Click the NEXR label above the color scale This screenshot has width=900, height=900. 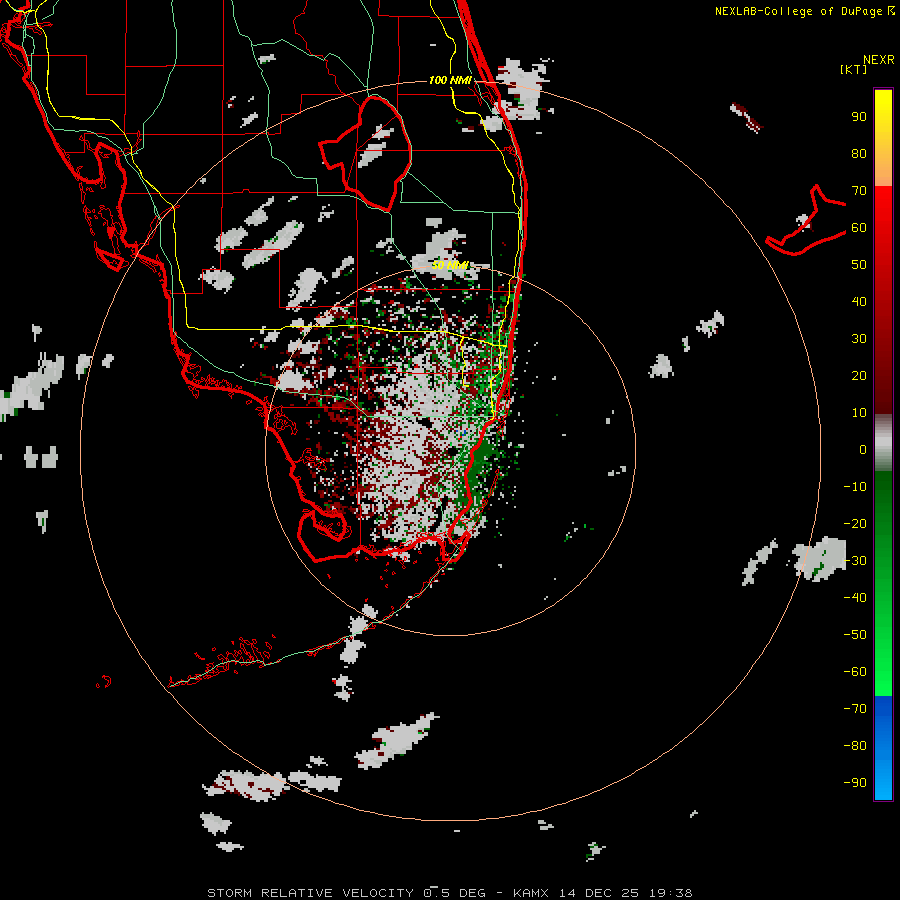coord(878,60)
